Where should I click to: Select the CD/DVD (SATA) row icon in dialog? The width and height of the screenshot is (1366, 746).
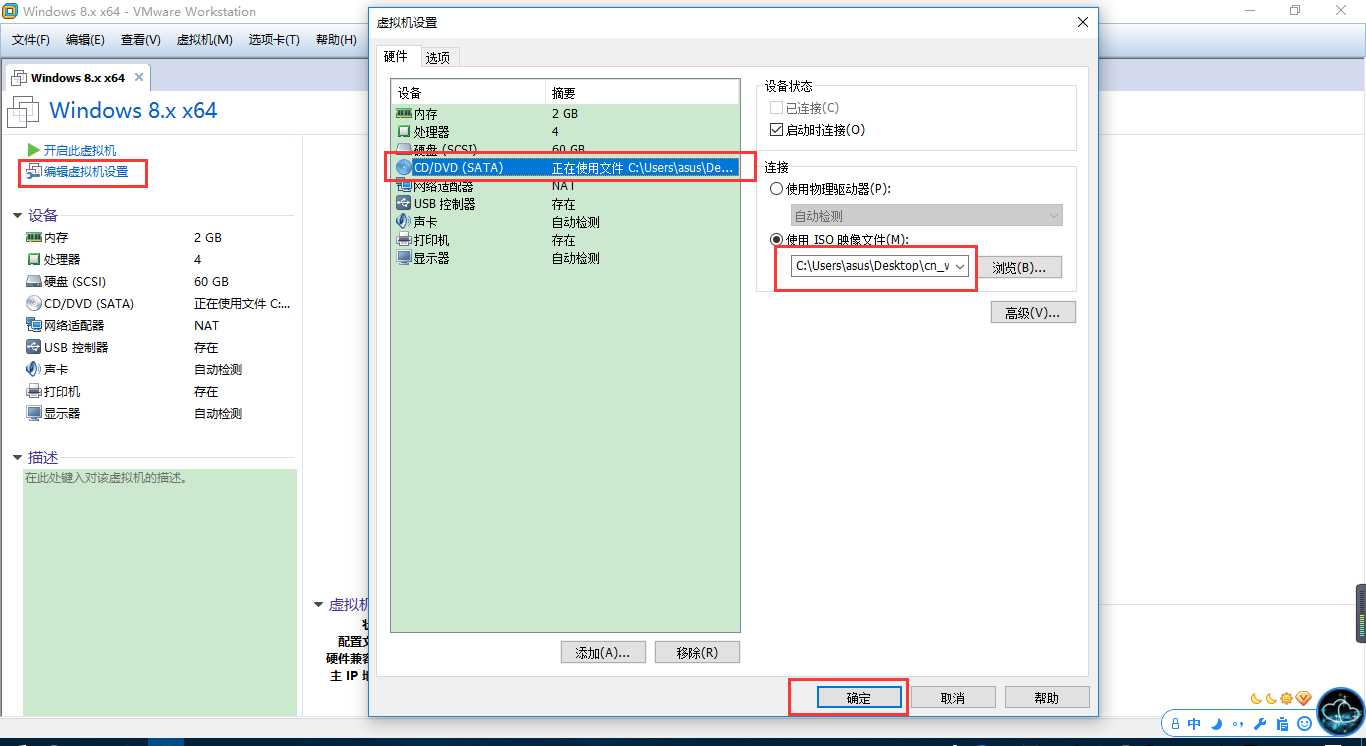(404, 168)
